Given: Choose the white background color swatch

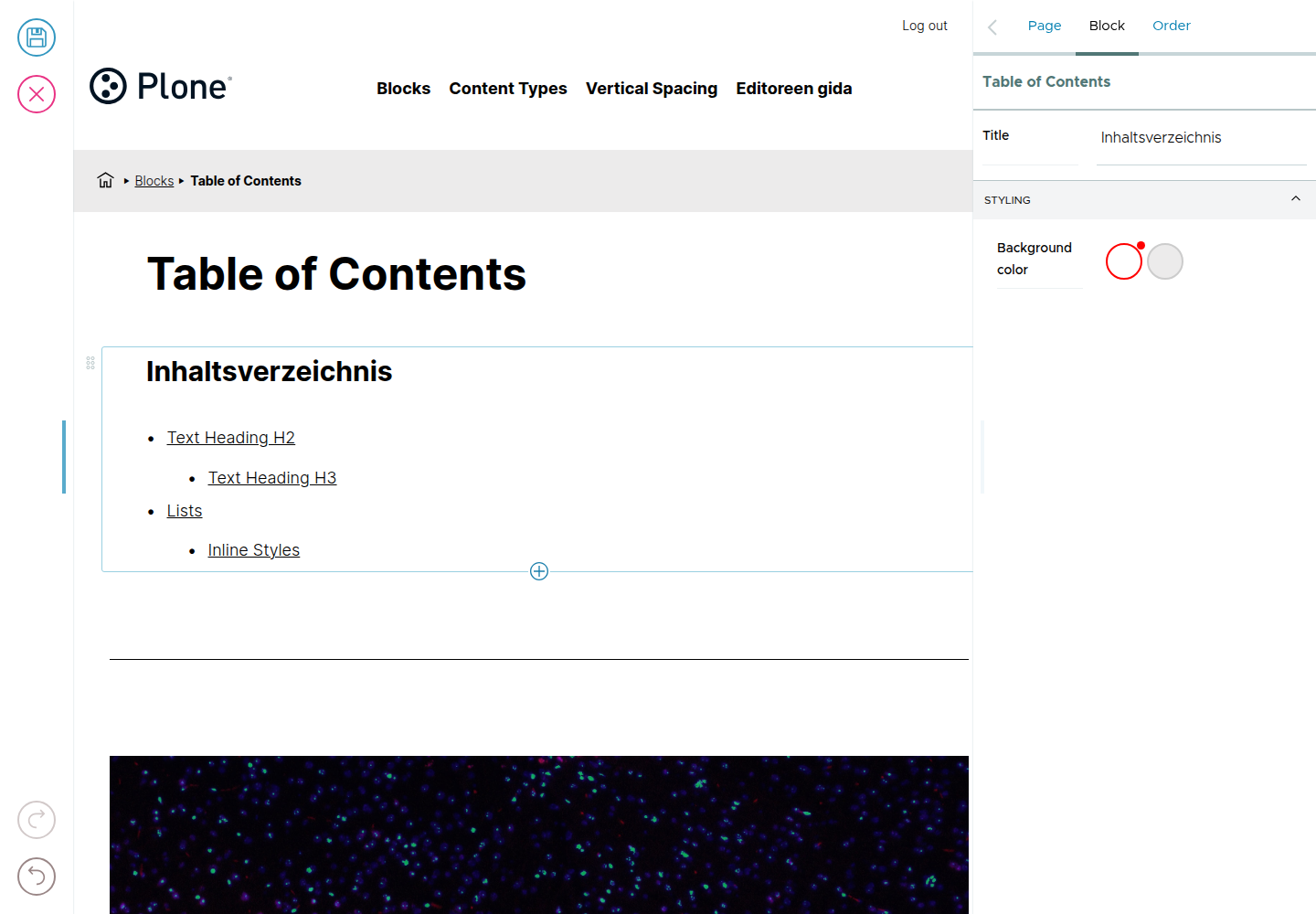Looking at the screenshot, I should coord(1124,261).
